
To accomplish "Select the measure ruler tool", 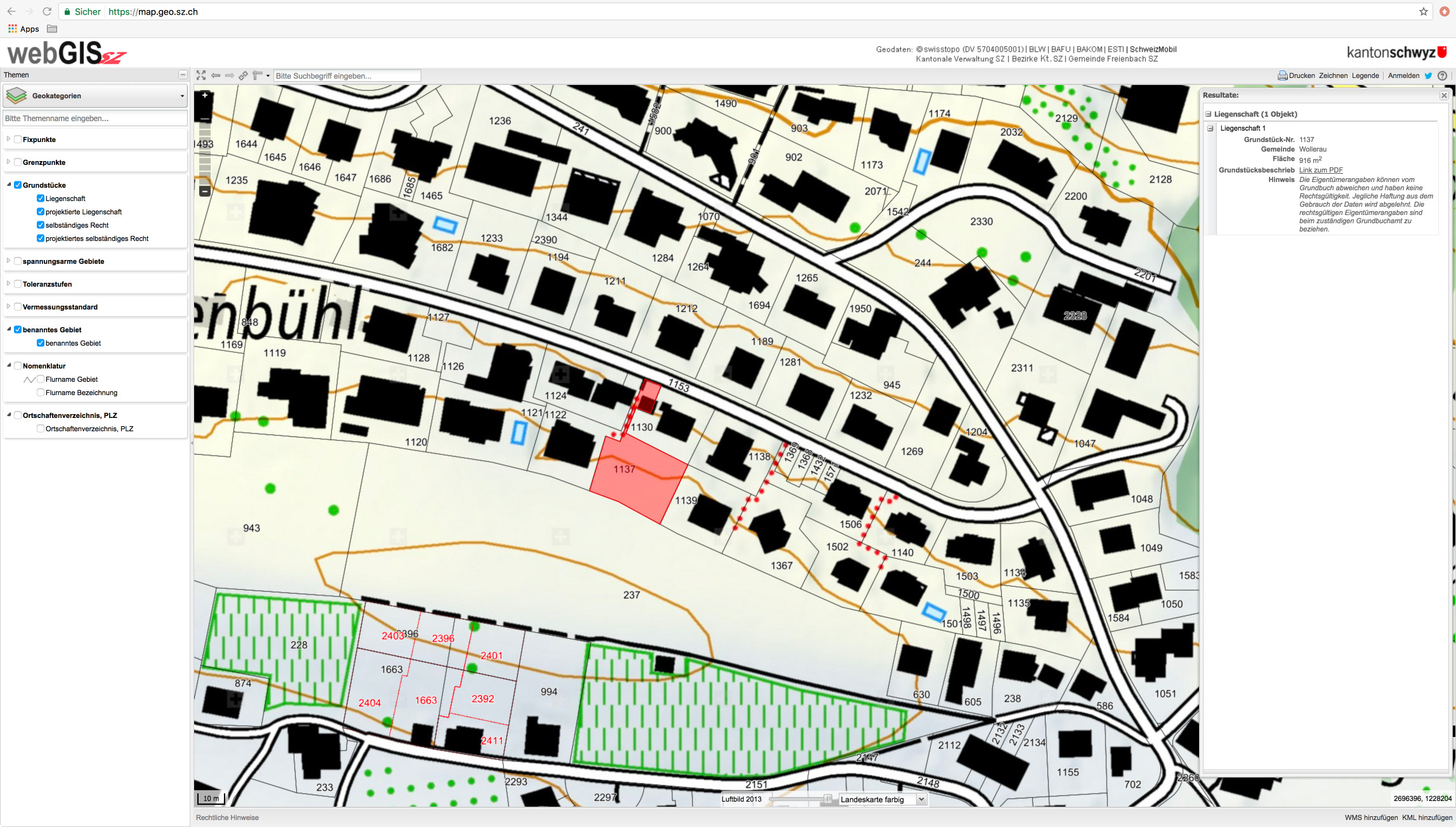I will click(x=258, y=75).
